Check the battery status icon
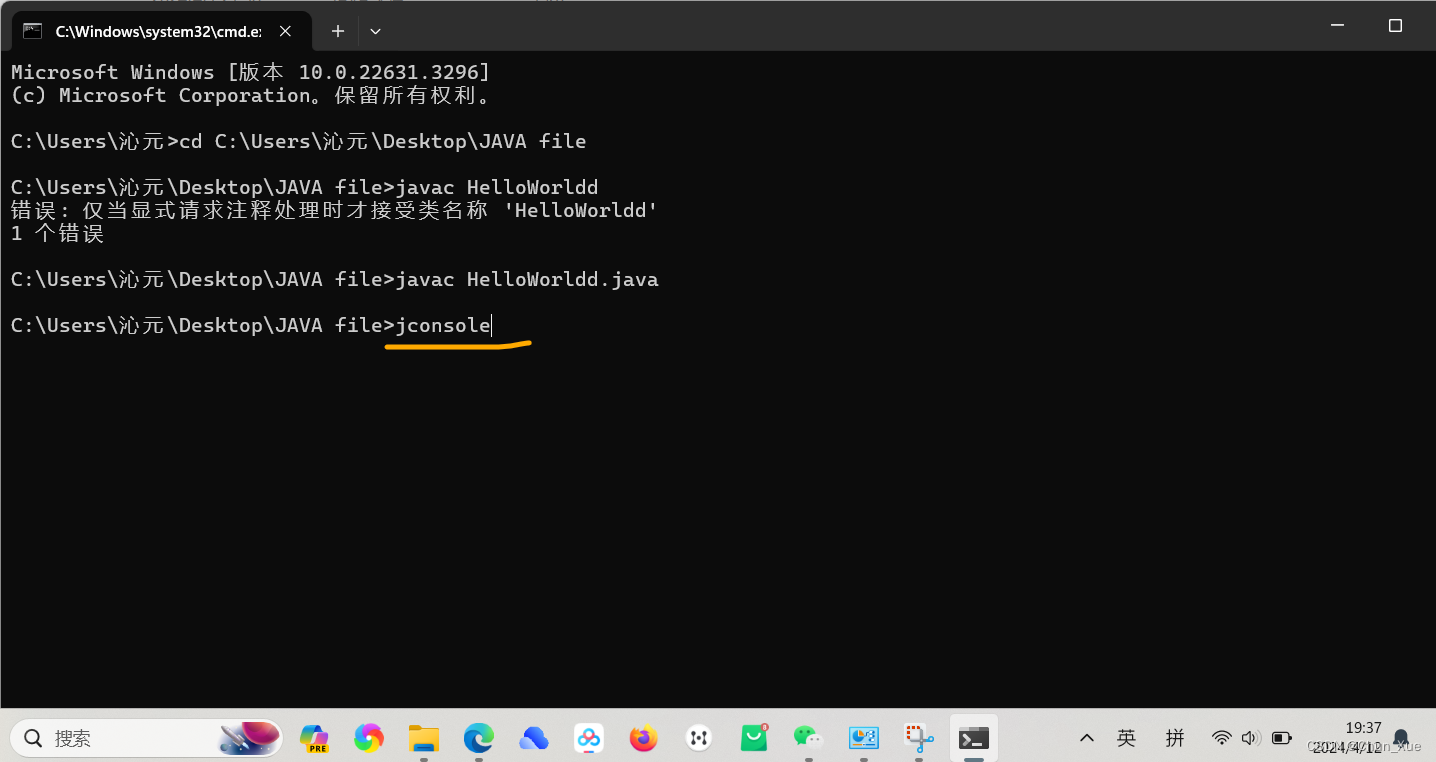This screenshot has width=1436, height=762. tap(1282, 738)
